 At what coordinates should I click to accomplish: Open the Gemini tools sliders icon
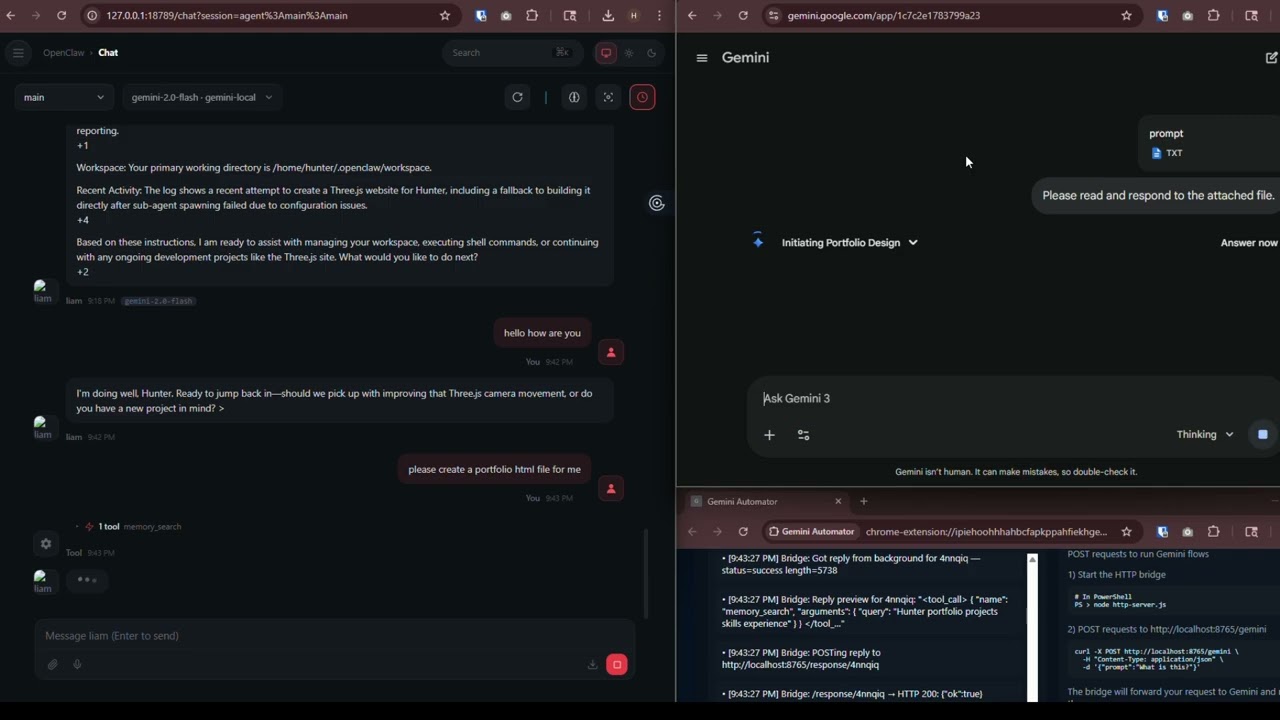[x=803, y=435]
